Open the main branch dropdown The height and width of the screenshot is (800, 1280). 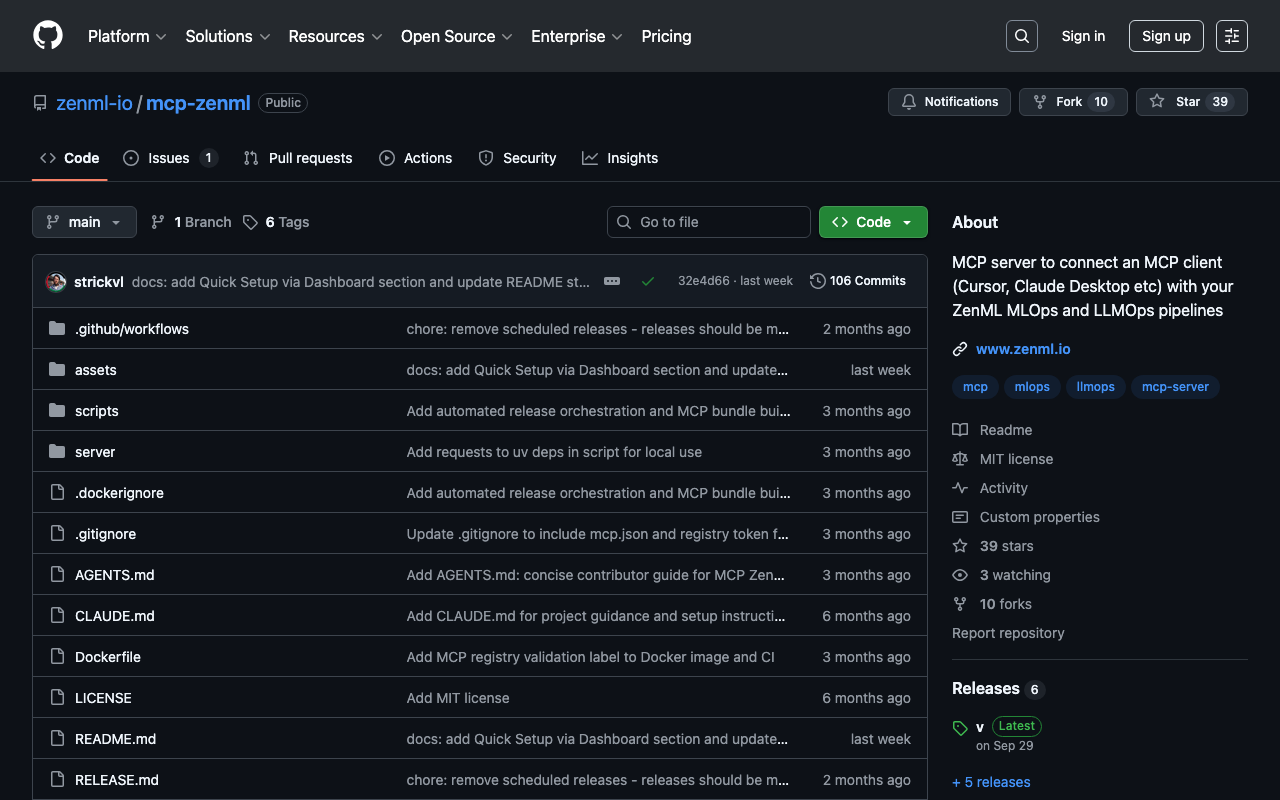coord(84,222)
